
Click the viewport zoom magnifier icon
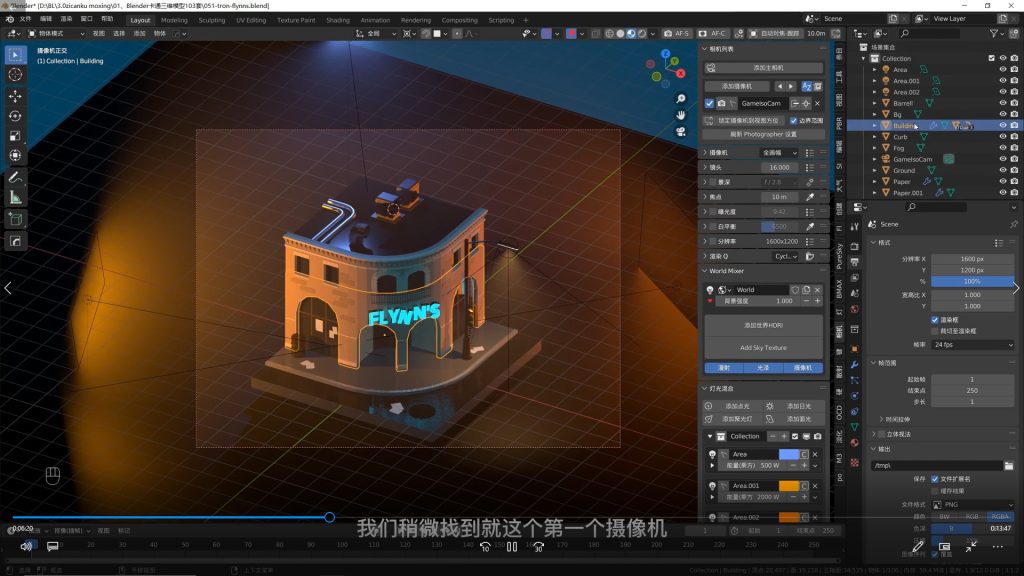pos(681,99)
